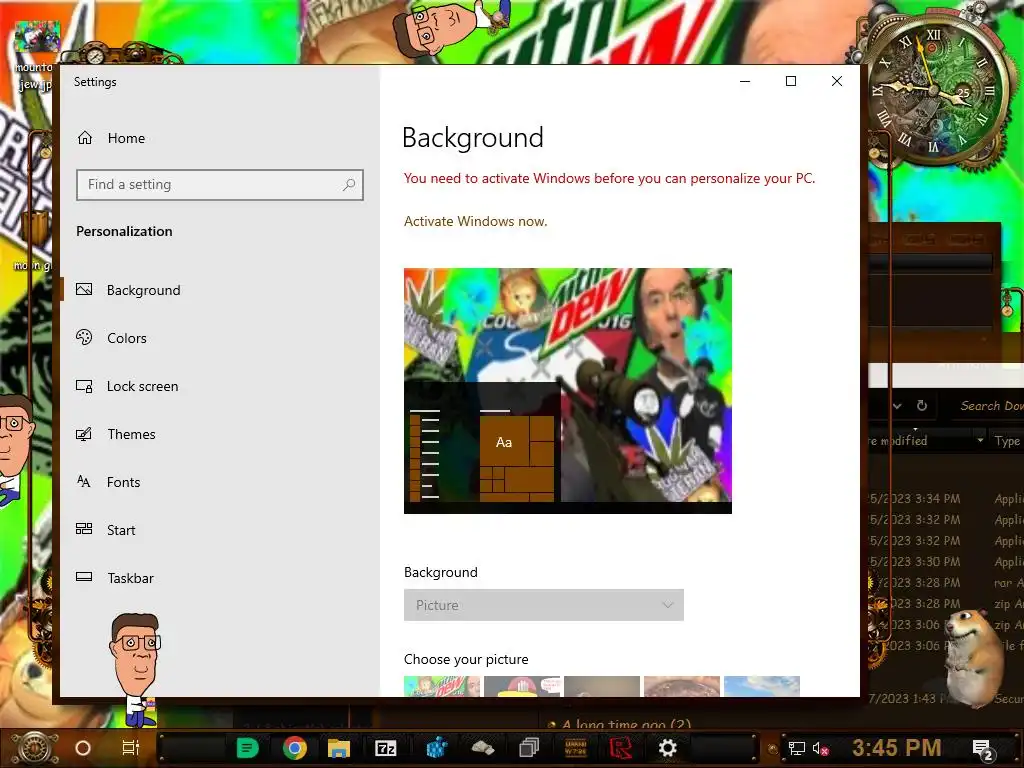Screen dimensions: 1024x768
Task: Click the refresh icon in File Explorer
Action: [921, 406]
